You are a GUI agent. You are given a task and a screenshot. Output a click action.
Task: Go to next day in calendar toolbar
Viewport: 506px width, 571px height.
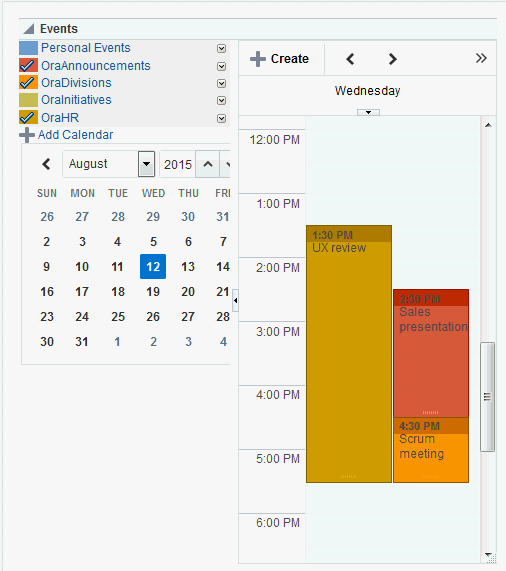392,59
